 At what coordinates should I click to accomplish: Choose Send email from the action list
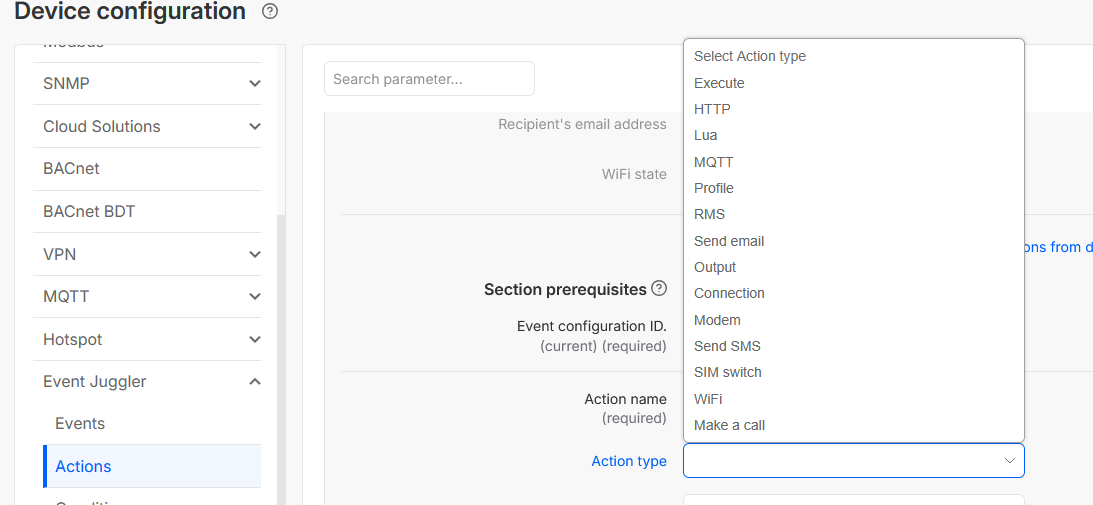729,241
